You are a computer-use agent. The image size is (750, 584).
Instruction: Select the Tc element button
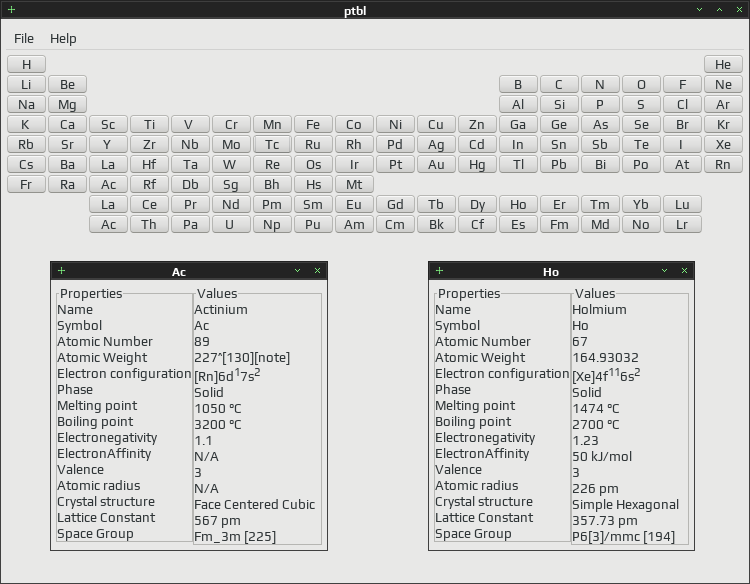(x=272, y=144)
